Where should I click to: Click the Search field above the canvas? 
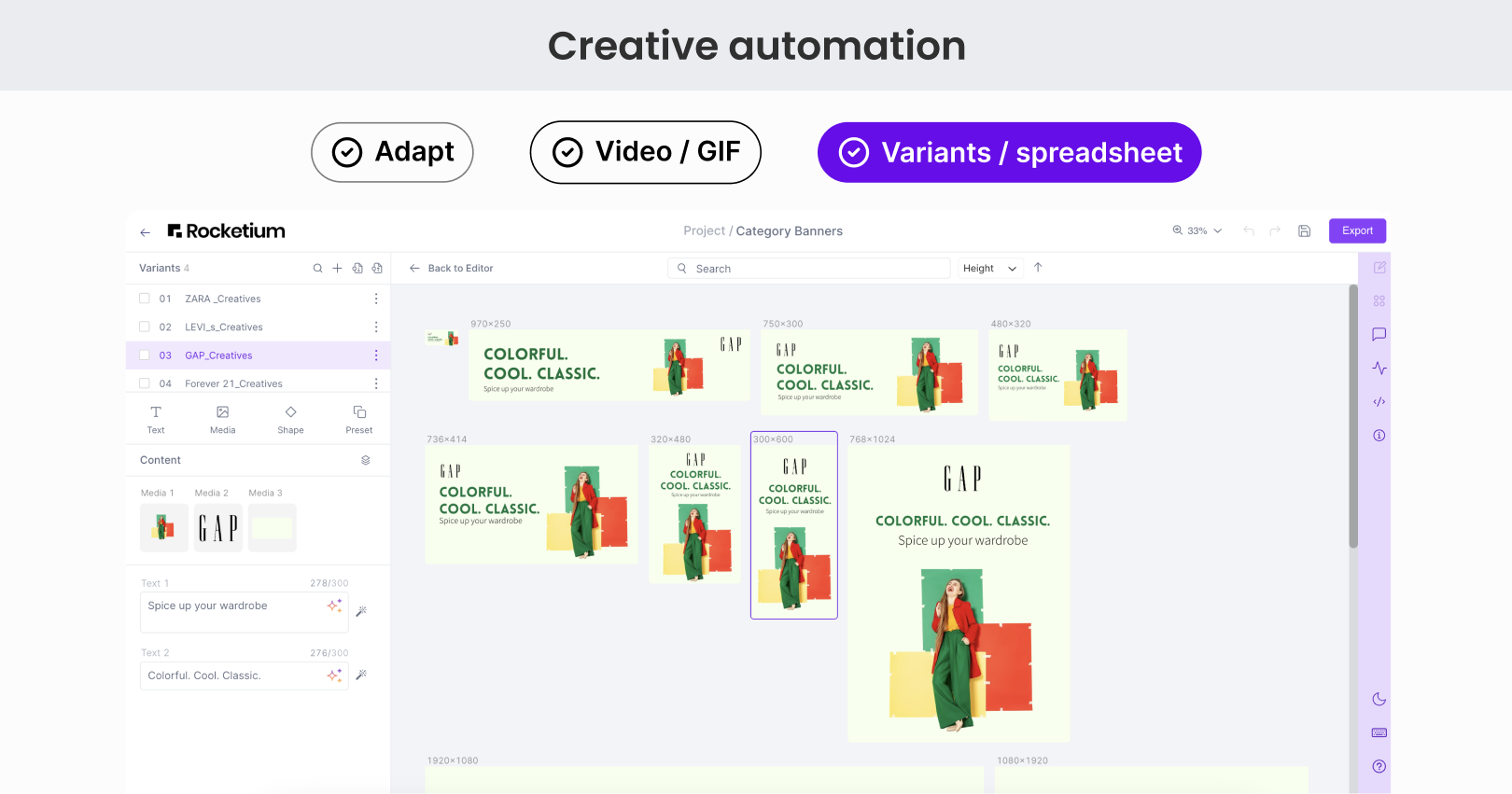pos(808,269)
